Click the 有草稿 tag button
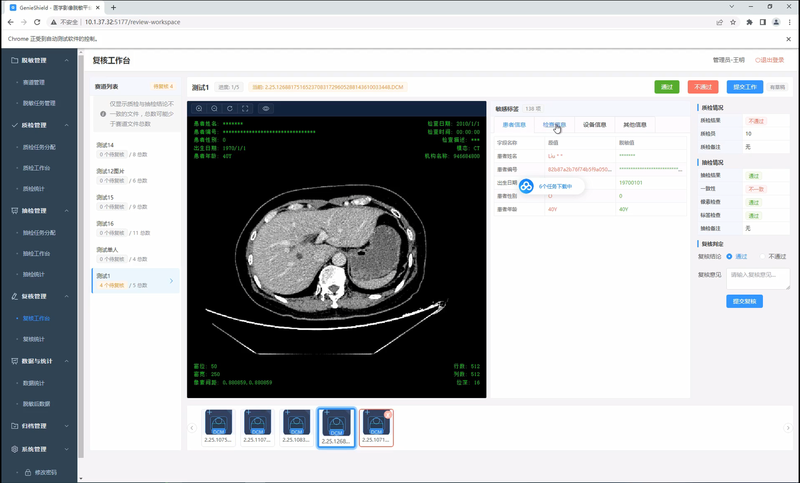Viewport: 800px width, 483px height. pos(778,87)
